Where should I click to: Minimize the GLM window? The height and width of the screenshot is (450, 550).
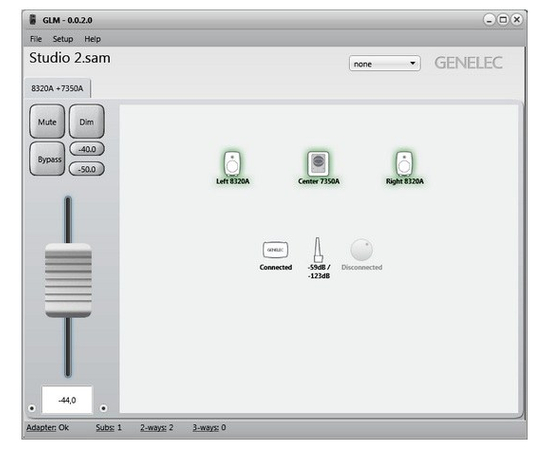click(x=489, y=19)
